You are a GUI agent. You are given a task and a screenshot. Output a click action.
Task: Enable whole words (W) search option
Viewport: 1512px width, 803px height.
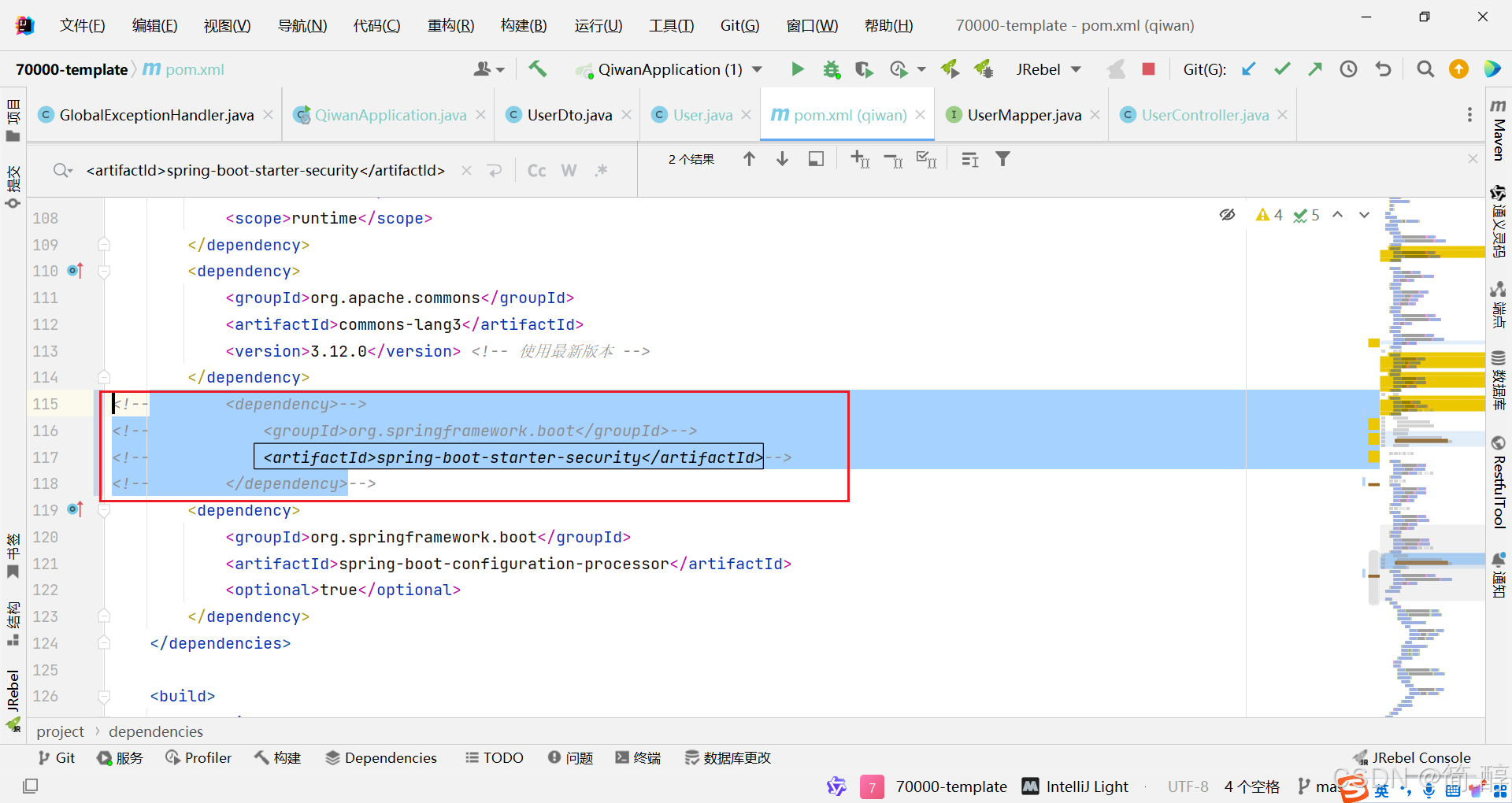pos(569,170)
